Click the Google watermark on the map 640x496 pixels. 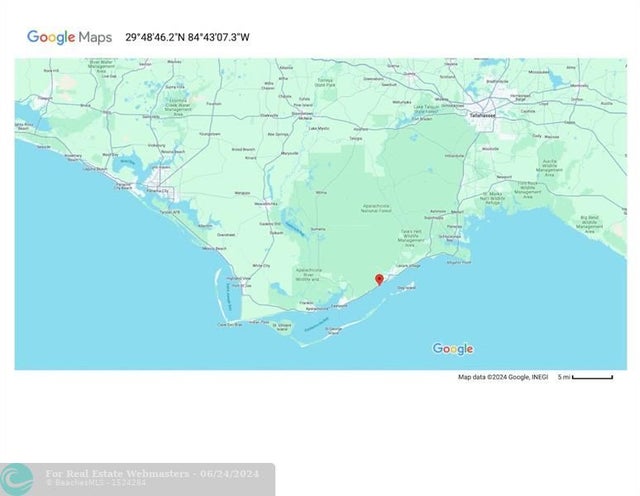pyautogui.click(x=452, y=349)
